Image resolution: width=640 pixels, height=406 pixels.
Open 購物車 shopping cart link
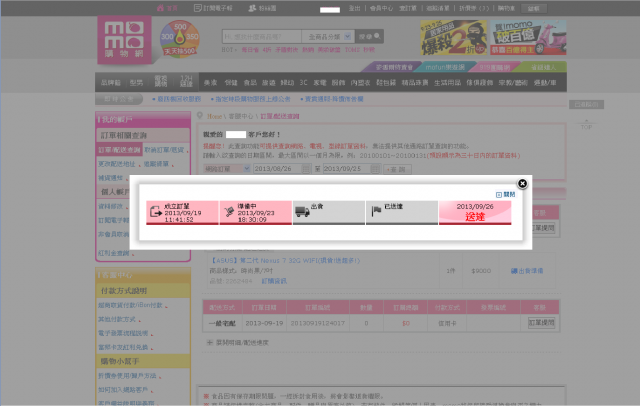(506, 8)
